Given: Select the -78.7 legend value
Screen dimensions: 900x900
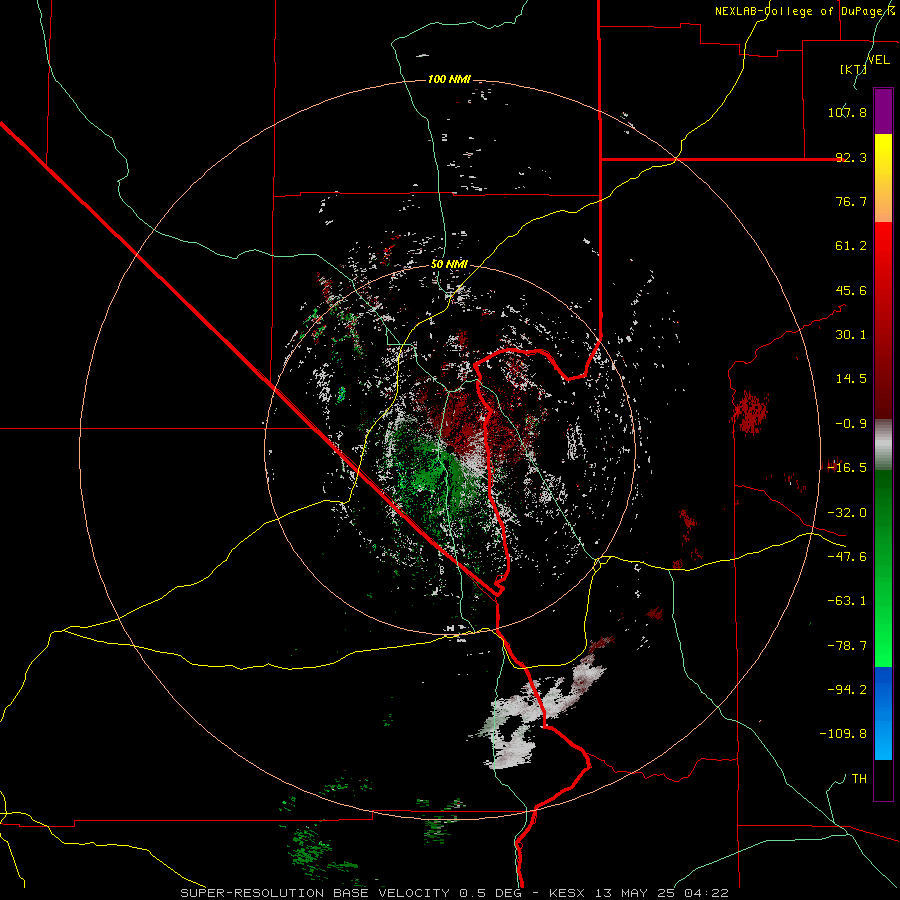Looking at the screenshot, I should (x=847, y=646).
